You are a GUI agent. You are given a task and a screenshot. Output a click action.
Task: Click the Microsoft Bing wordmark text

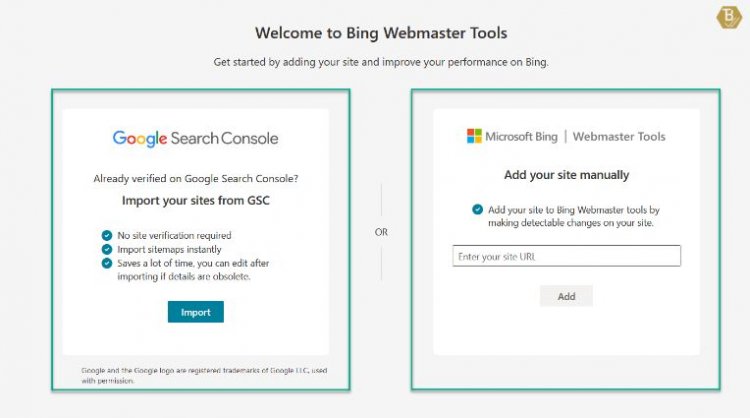pyautogui.click(x=521, y=137)
